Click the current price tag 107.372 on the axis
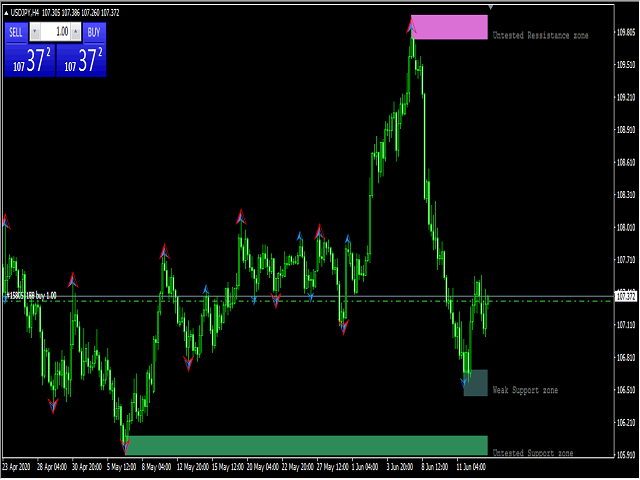 626,297
